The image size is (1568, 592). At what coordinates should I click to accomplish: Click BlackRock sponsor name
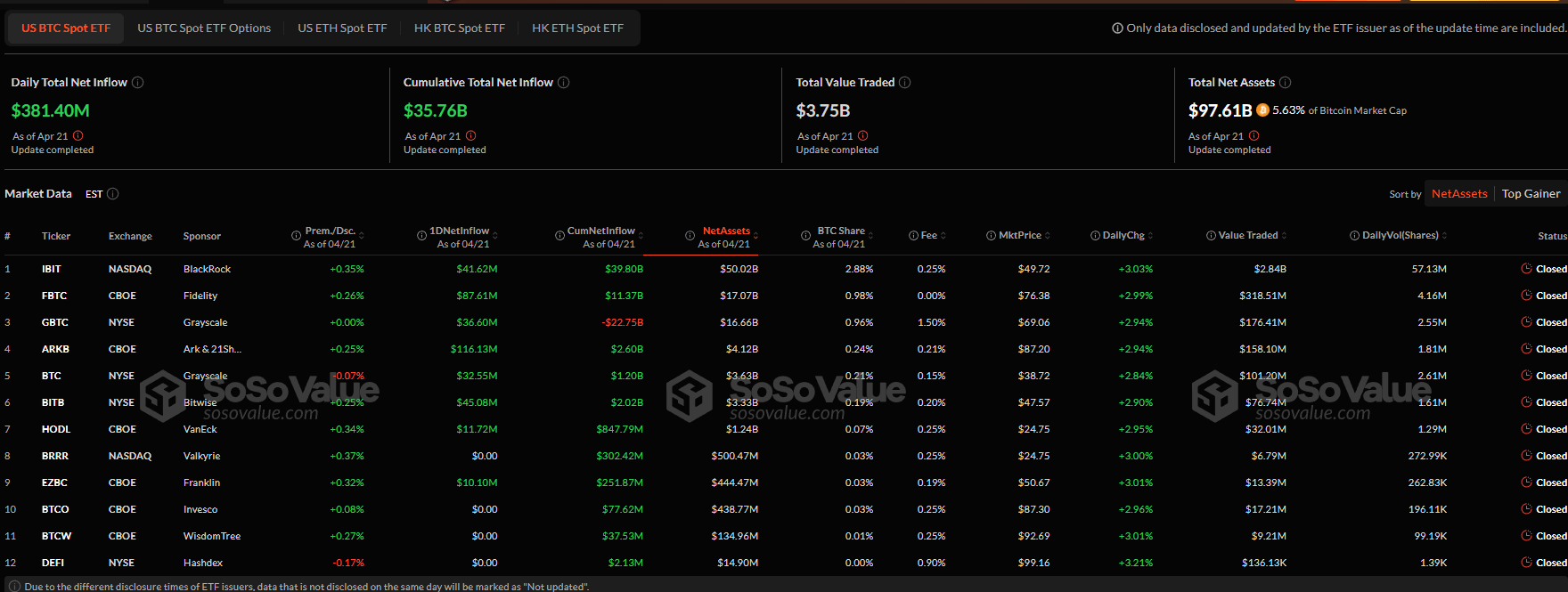tap(207, 269)
